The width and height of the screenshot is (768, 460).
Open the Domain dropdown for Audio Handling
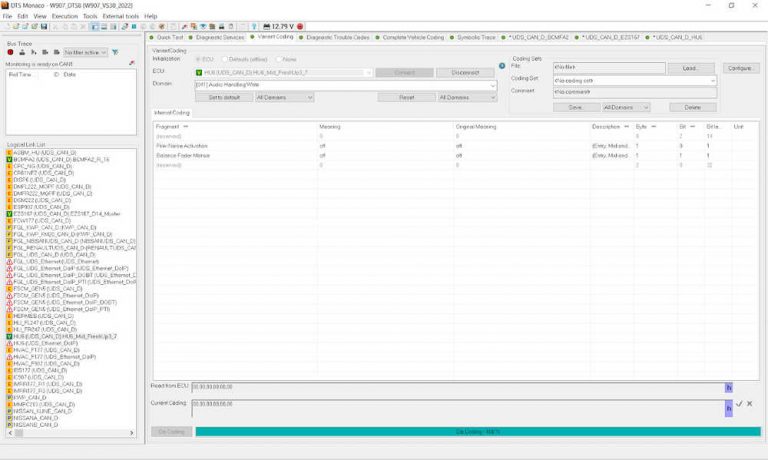[x=493, y=85]
